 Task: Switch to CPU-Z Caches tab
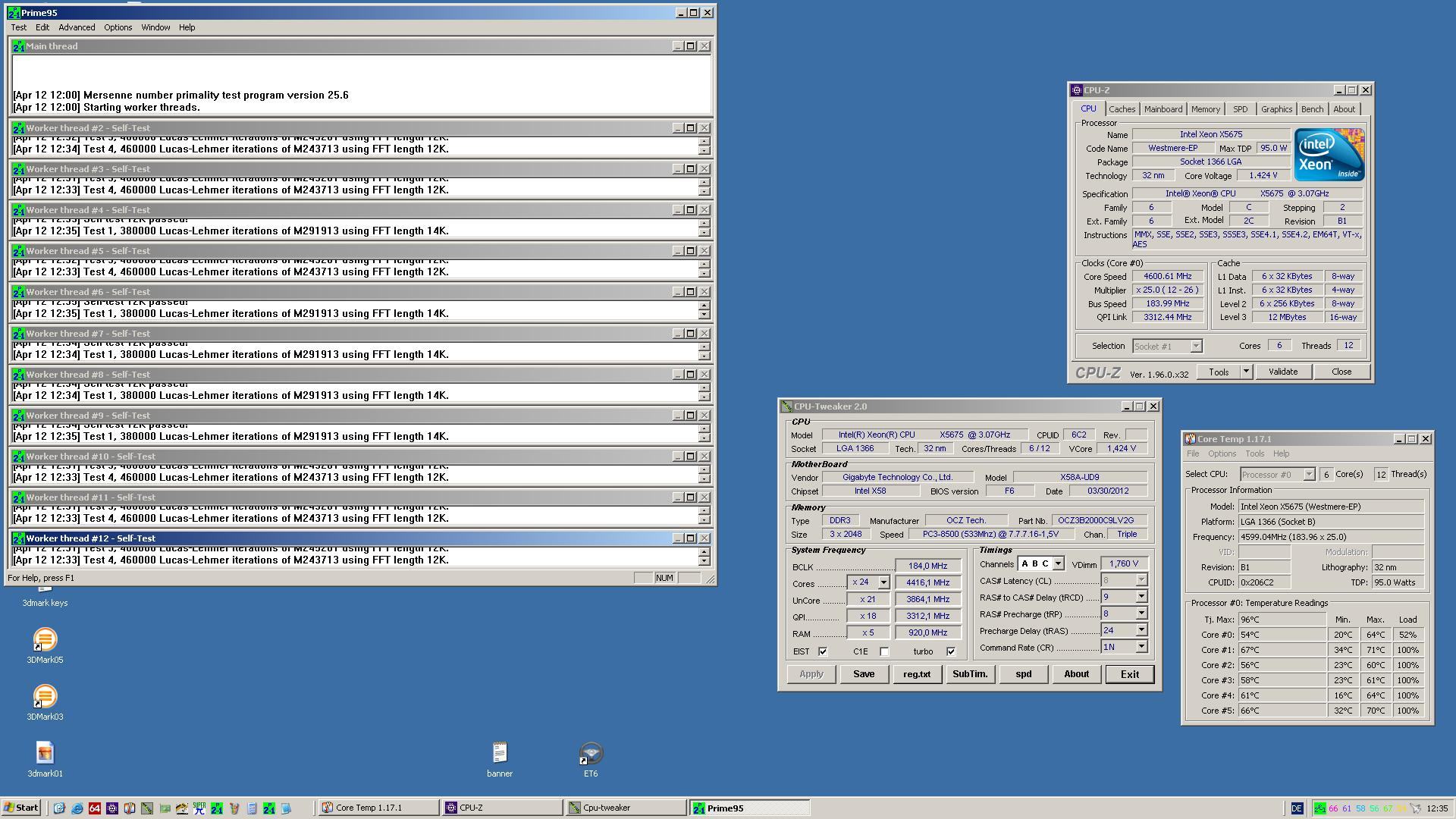(1122, 109)
